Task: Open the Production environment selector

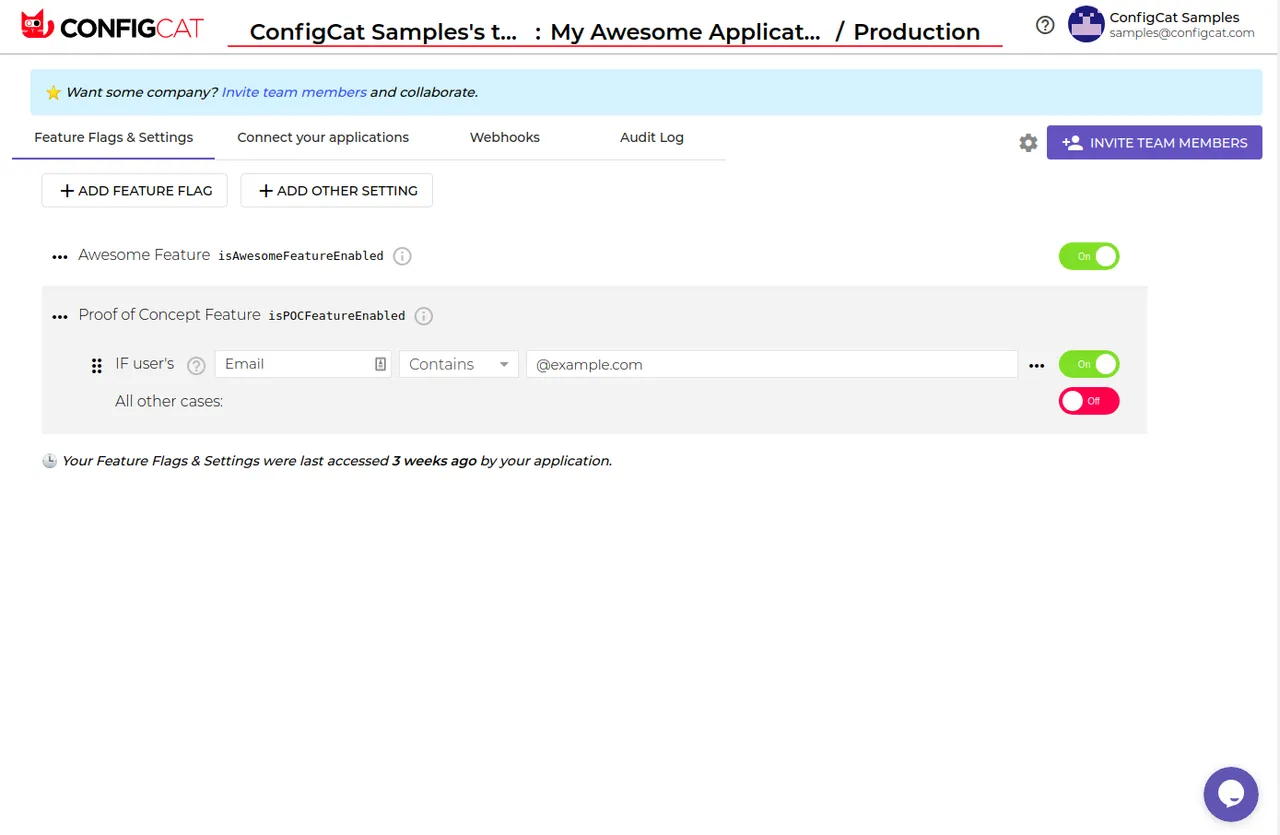Action: click(x=917, y=31)
